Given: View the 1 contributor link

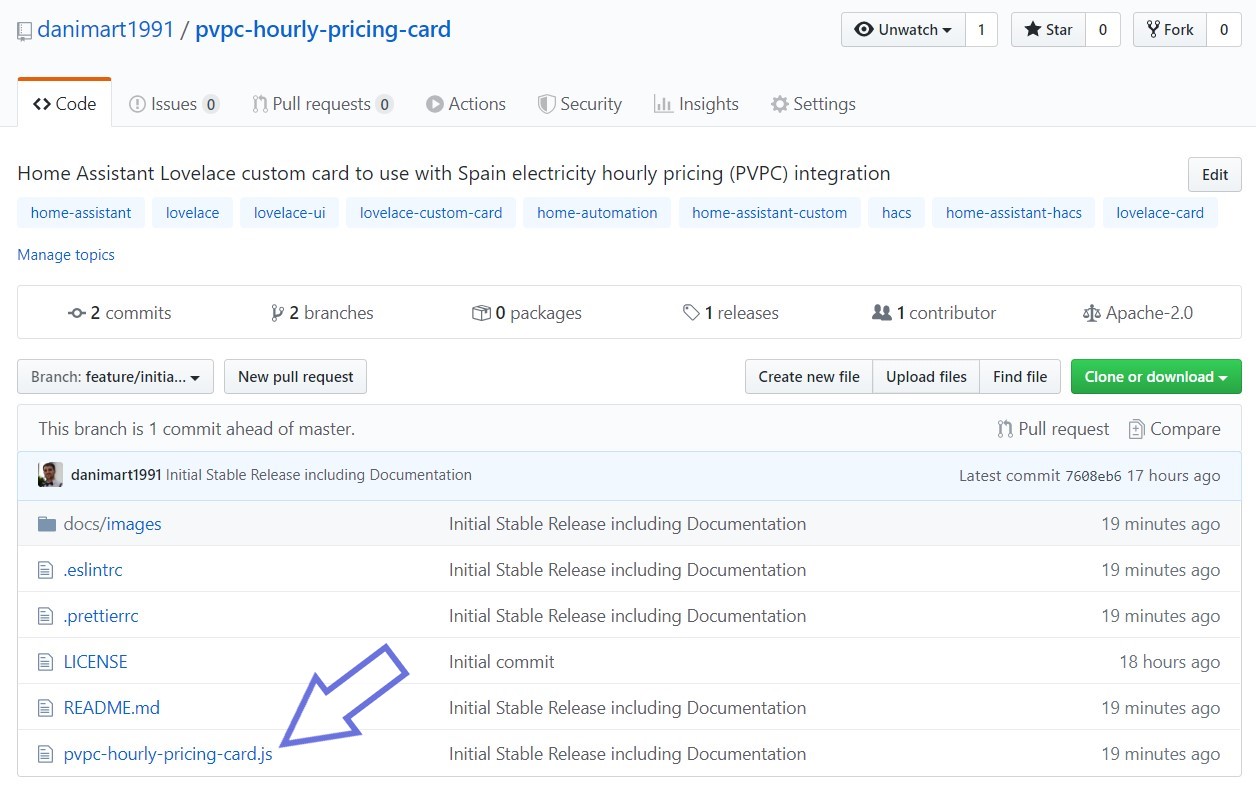Looking at the screenshot, I should (x=934, y=313).
